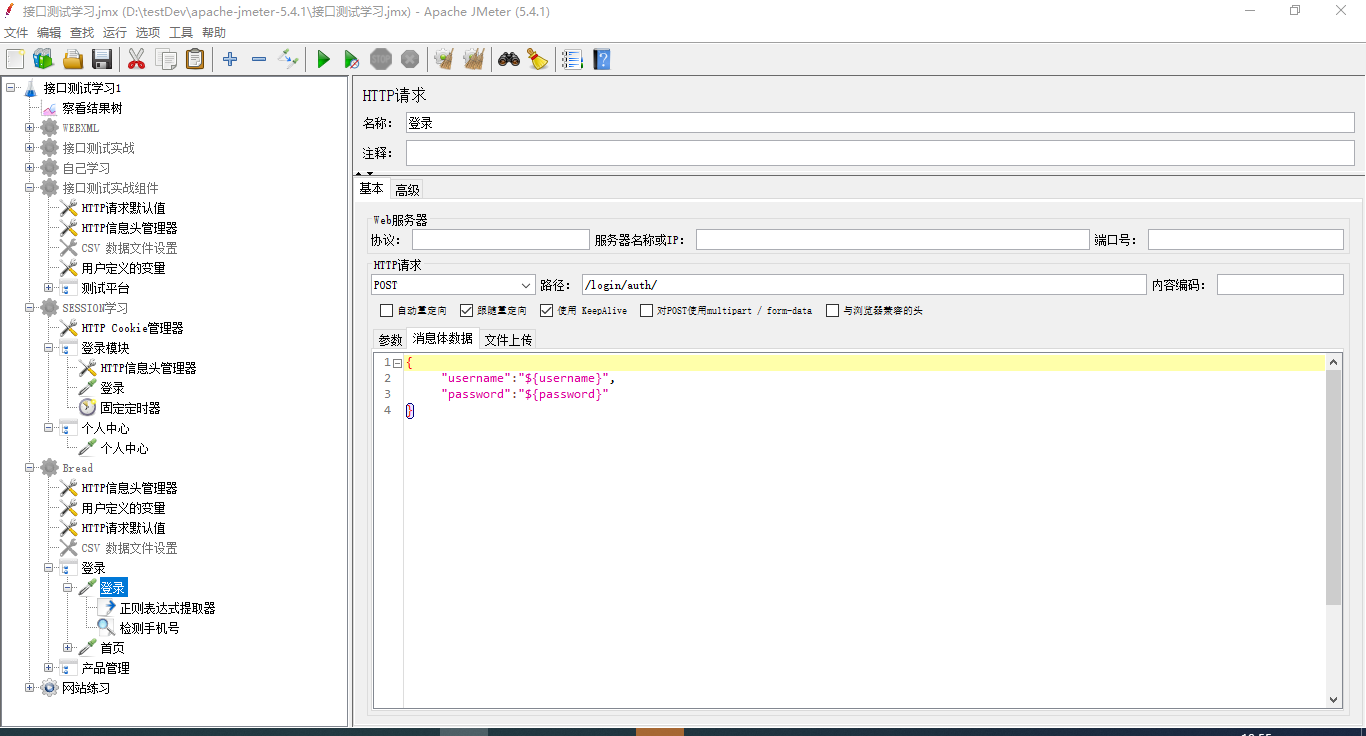
Task: Enable 对POST使用multipart / form-data
Action: click(x=647, y=311)
